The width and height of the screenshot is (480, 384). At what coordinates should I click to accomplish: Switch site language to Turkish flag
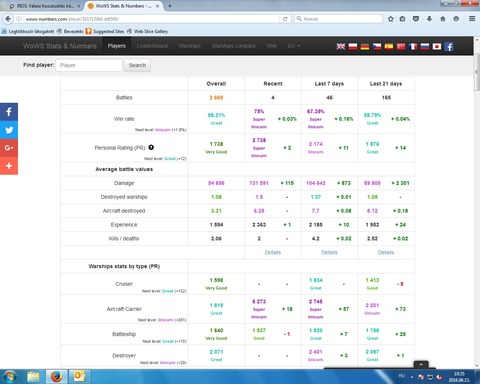click(x=401, y=46)
